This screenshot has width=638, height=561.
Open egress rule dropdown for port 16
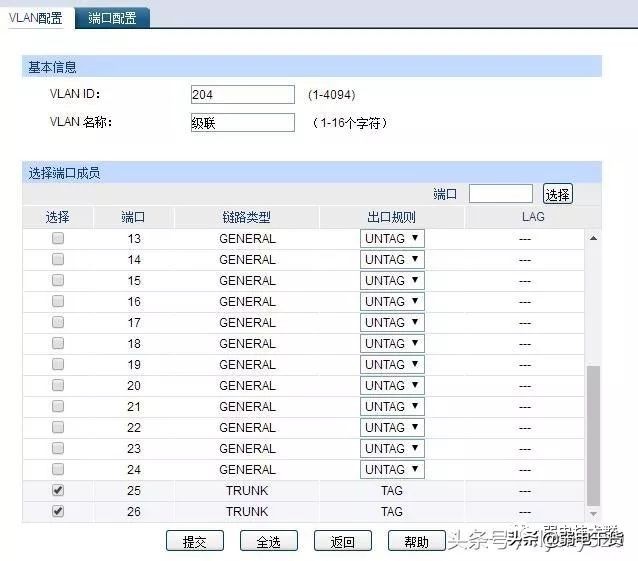(x=392, y=301)
